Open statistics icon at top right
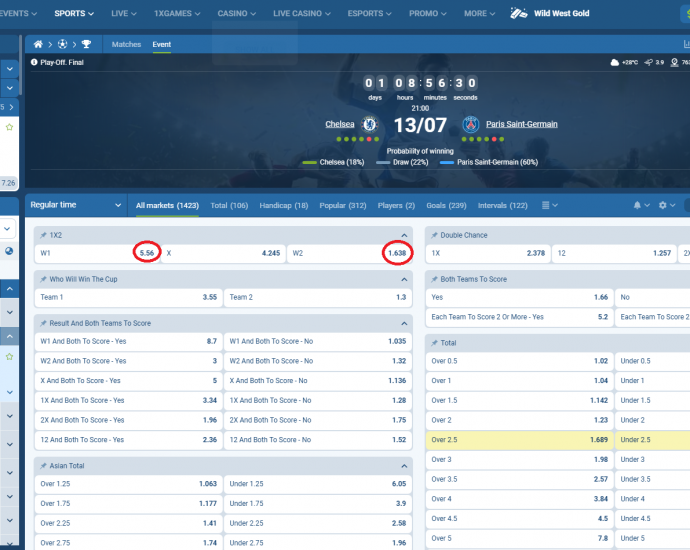Viewport: 690px width, 550px height. [686, 44]
